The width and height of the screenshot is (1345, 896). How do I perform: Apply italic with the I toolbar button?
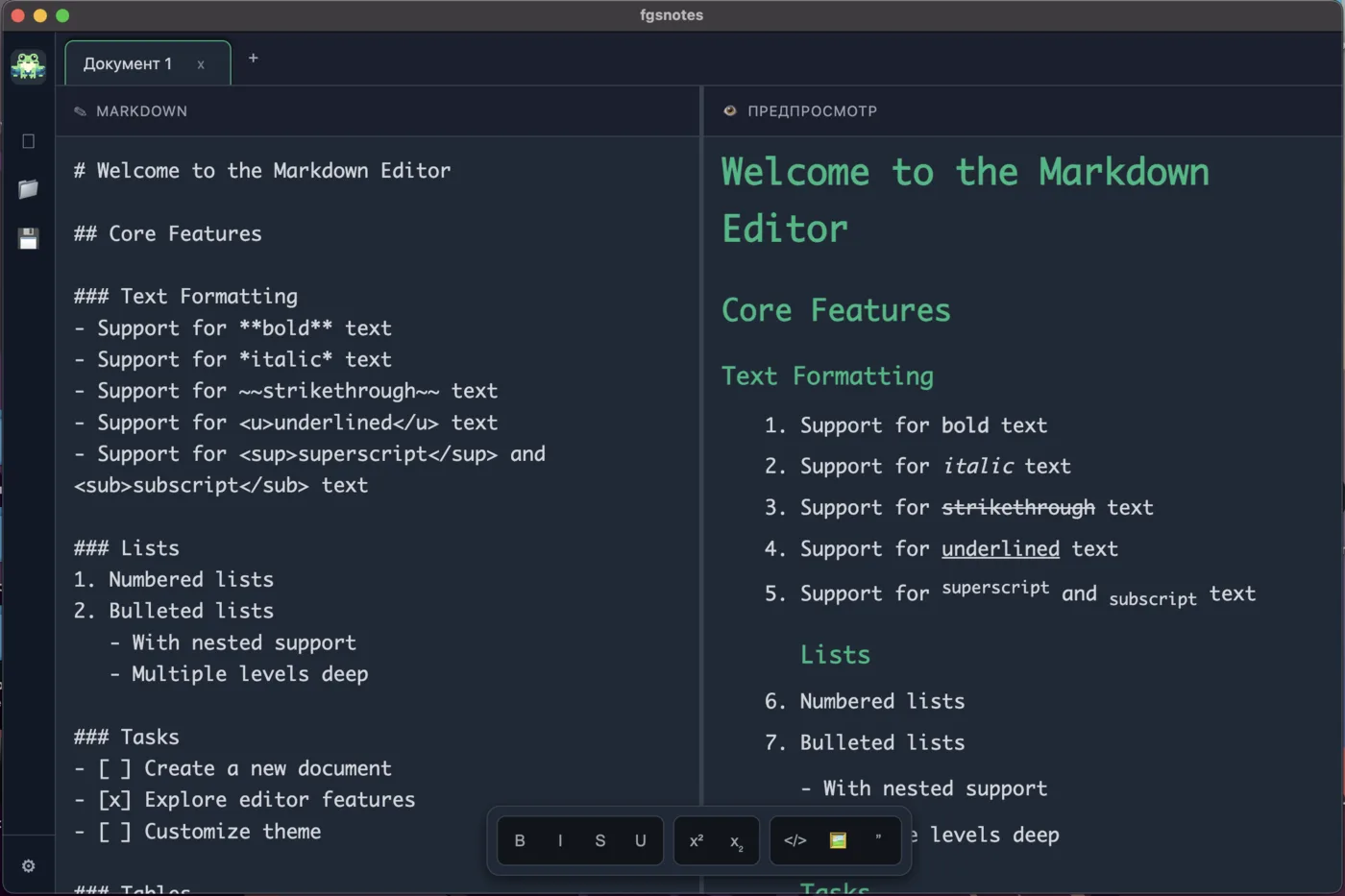560,840
